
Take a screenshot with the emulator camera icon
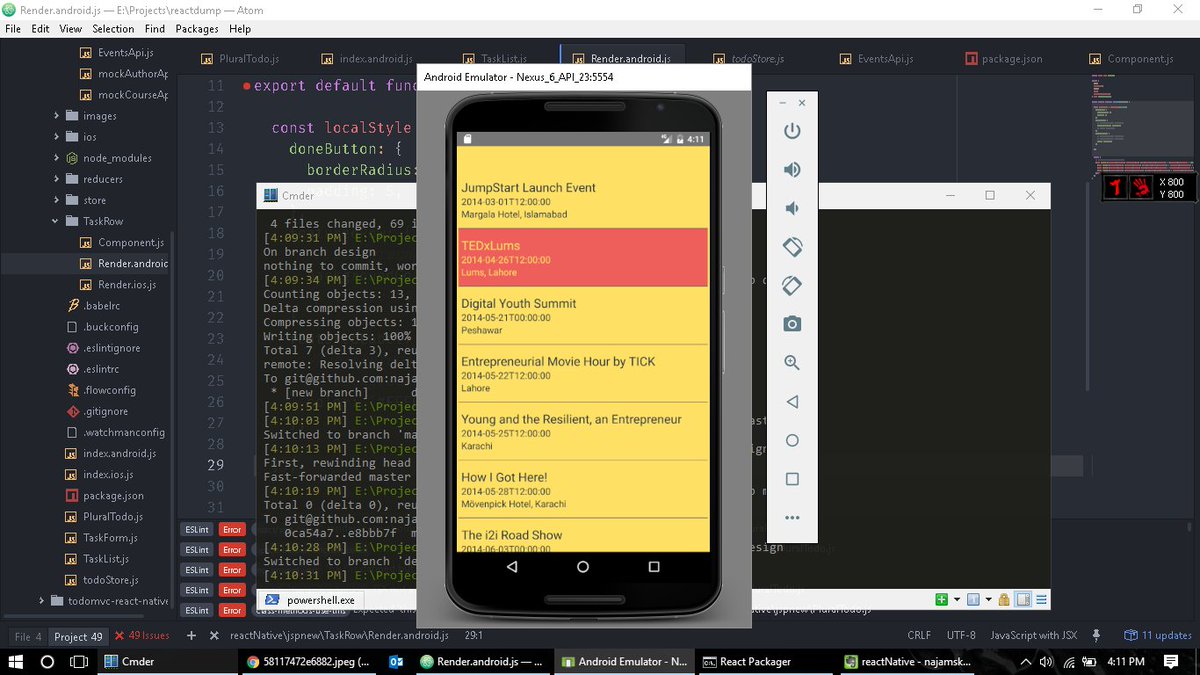(x=792, y=323)
